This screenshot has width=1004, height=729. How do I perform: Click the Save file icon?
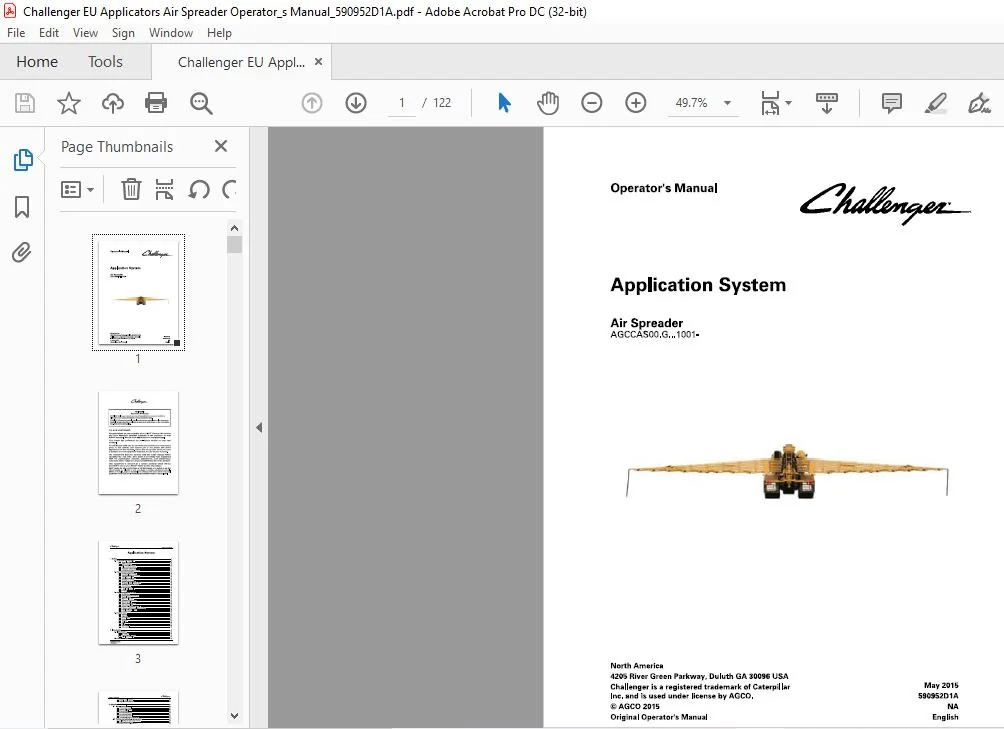click(x=25, y=103)
